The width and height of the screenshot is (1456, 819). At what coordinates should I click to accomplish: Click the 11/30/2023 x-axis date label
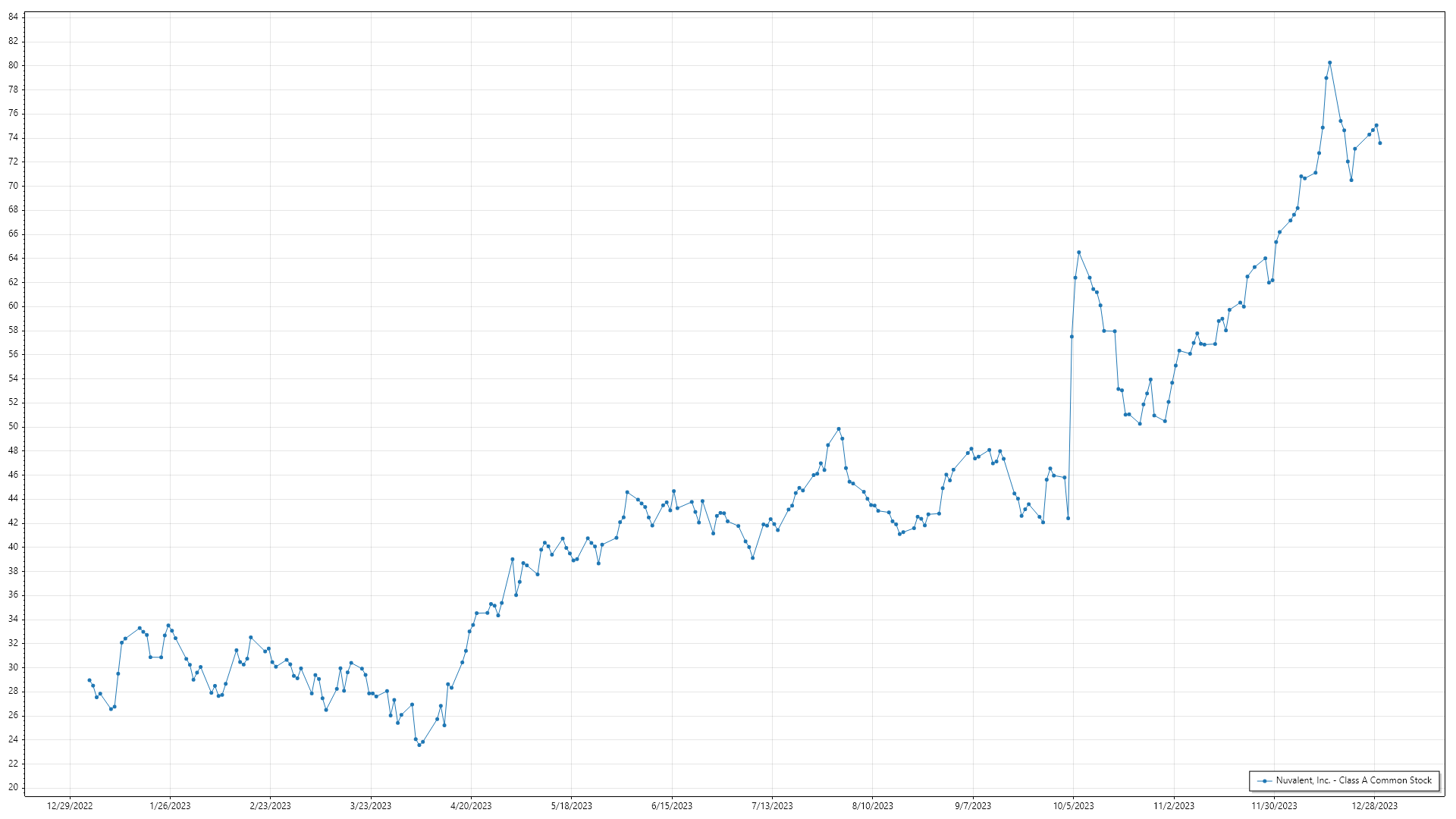1274,806
